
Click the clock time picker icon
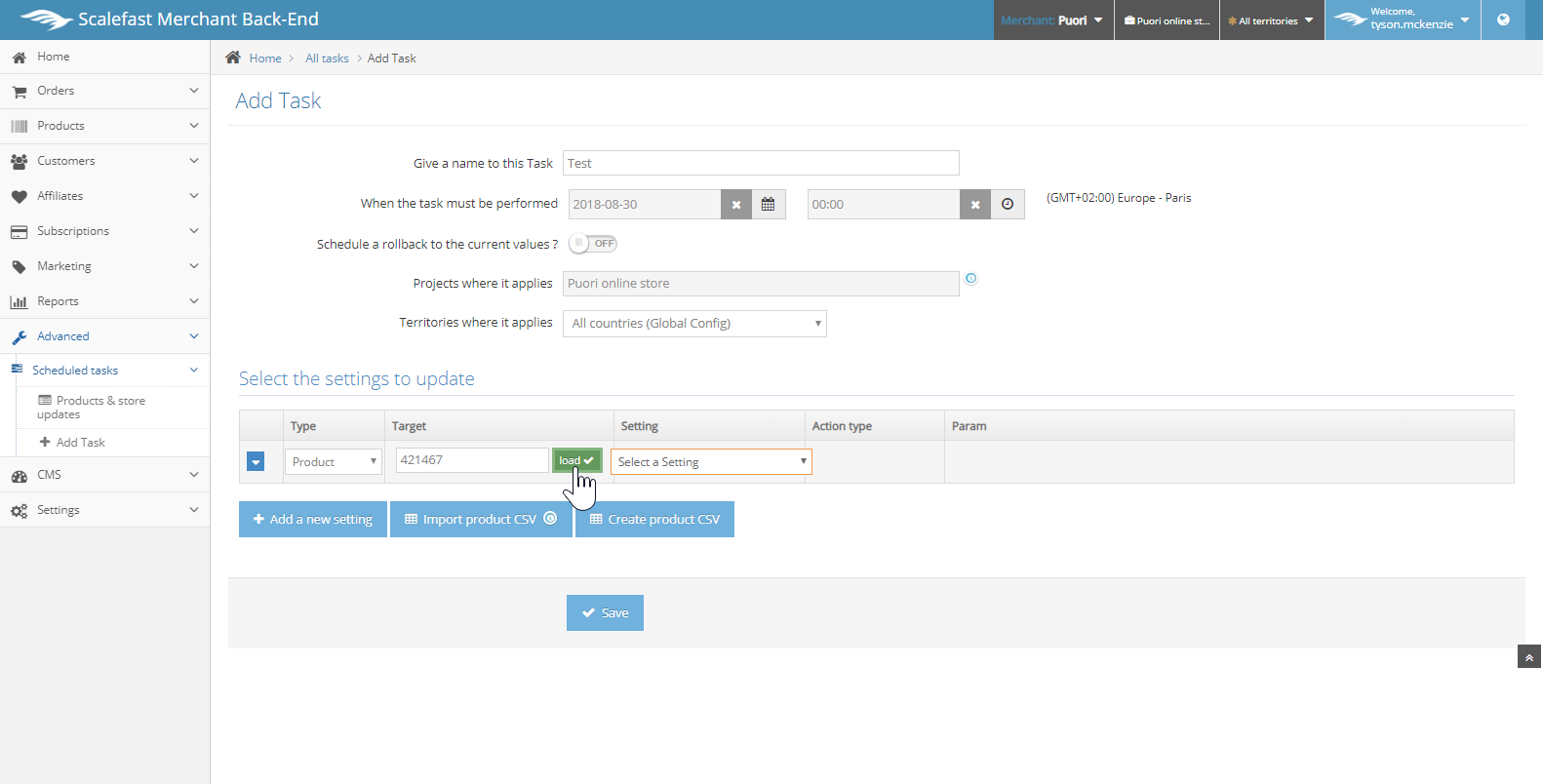(1008, 205)
